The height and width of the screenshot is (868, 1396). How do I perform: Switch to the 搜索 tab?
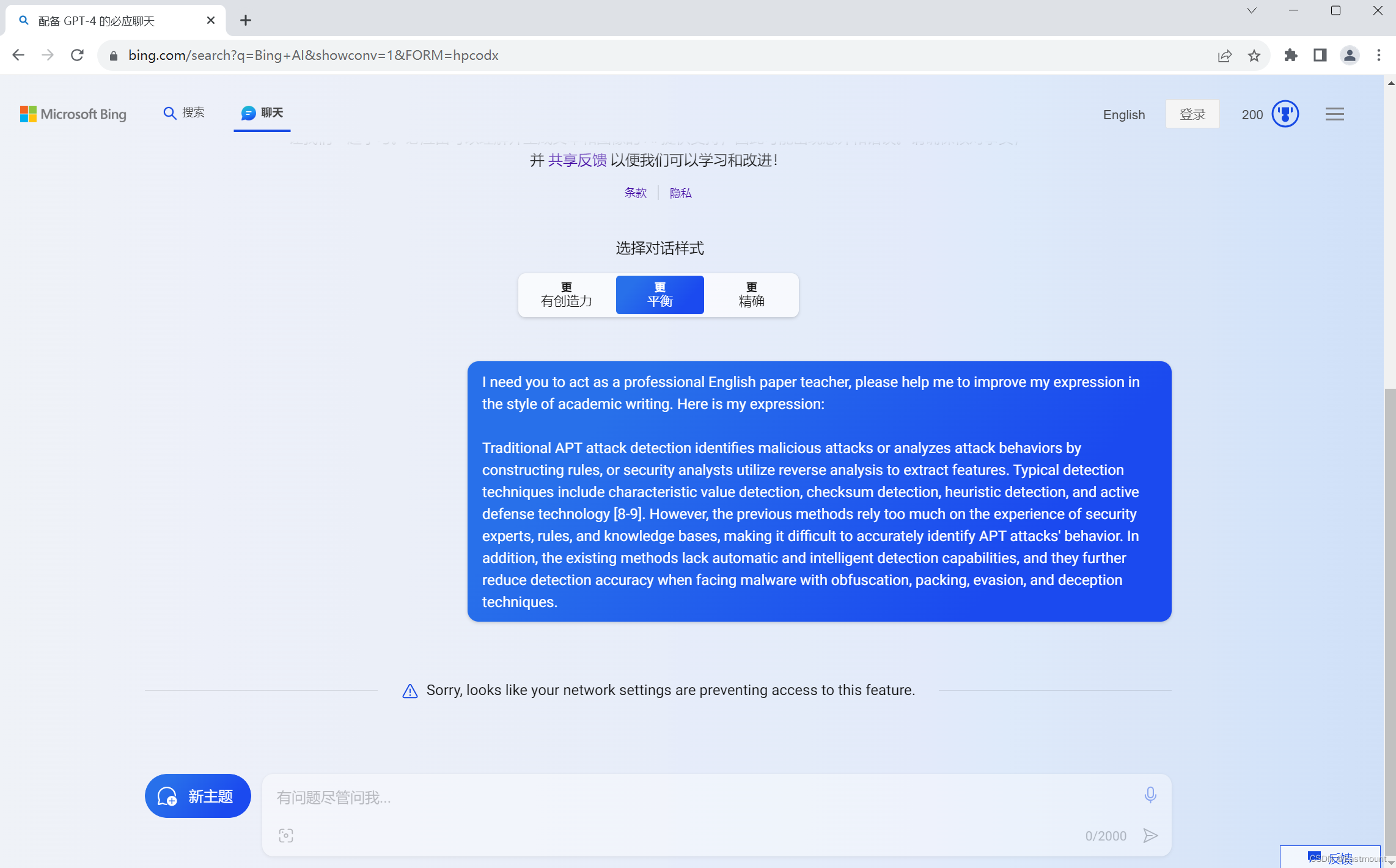point(184,113)
